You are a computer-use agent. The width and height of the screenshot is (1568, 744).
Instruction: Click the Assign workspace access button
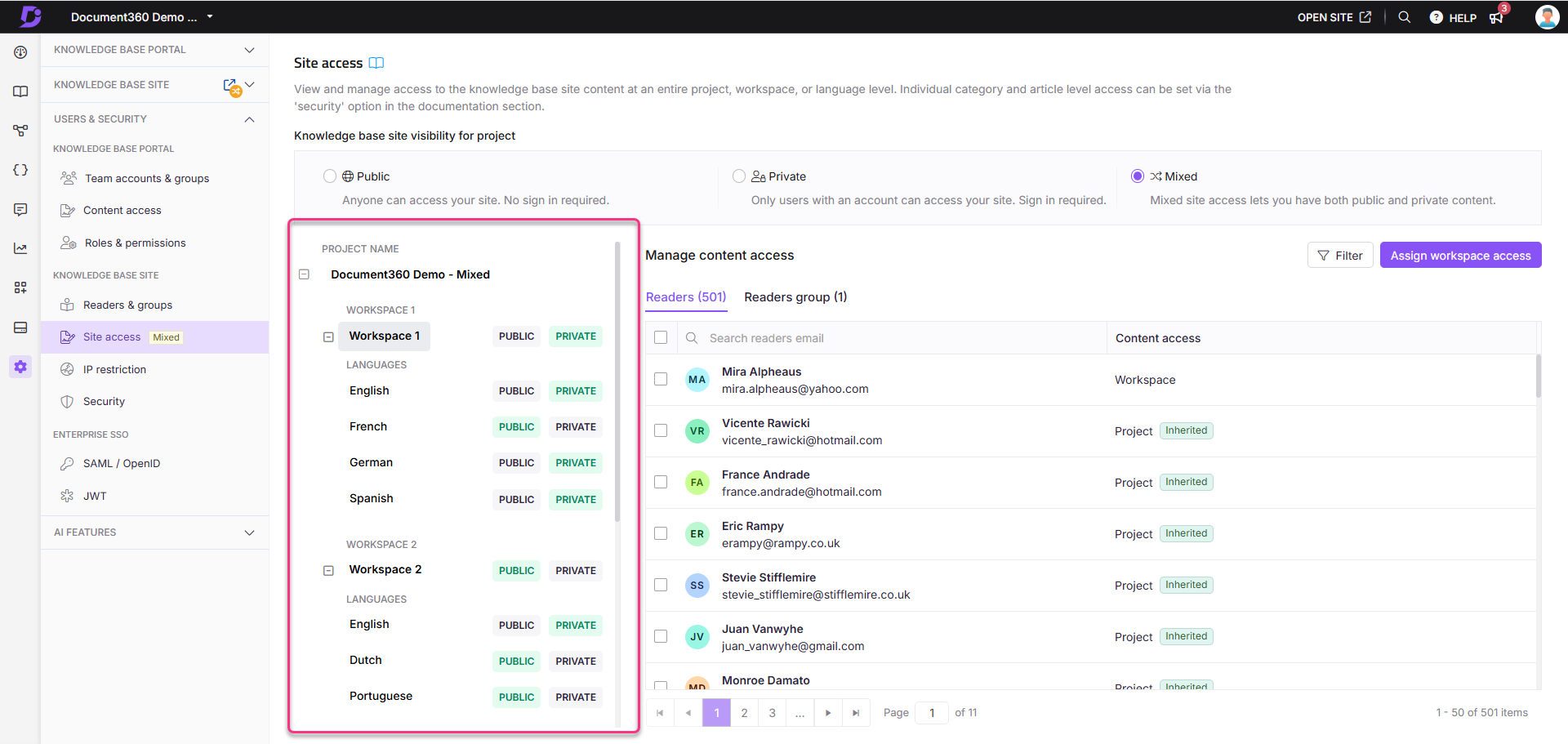point(1460,256)
